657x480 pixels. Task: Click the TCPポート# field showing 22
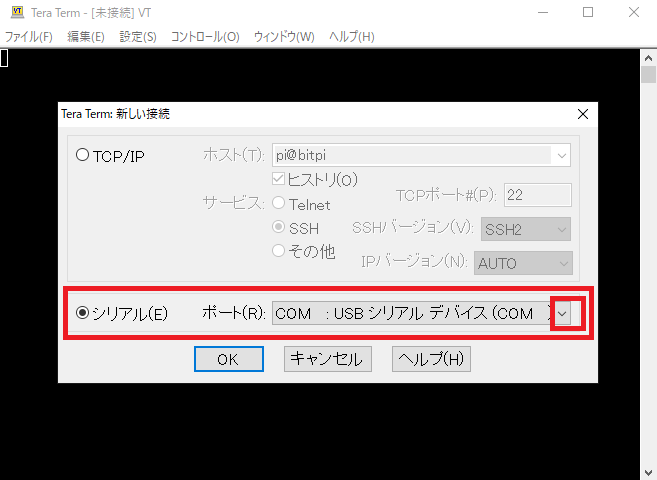click(x=538, y=195)
